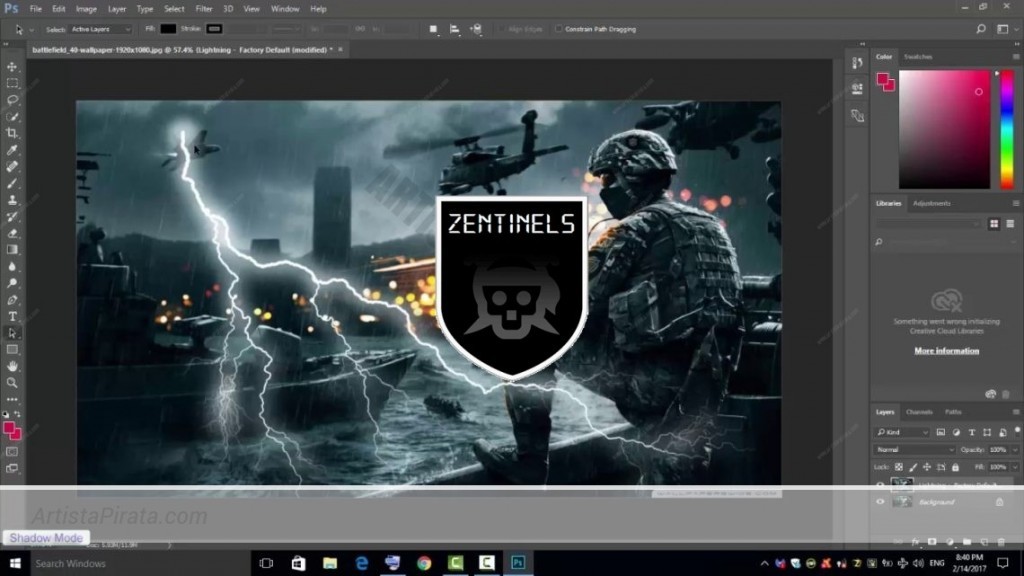Toggle smart object filter in Layers panel

pyautogui.click(x=1002, y=432)
